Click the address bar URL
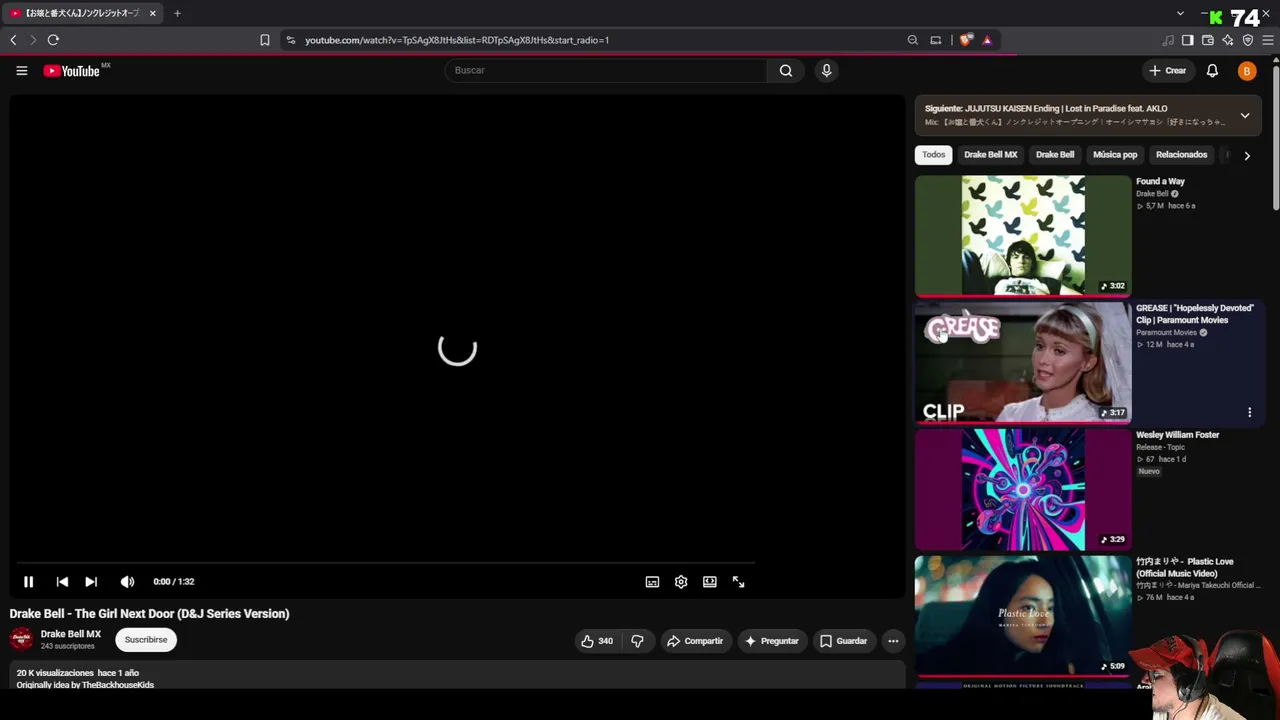Screen dimensions: 1280x720 coord(457,40)
